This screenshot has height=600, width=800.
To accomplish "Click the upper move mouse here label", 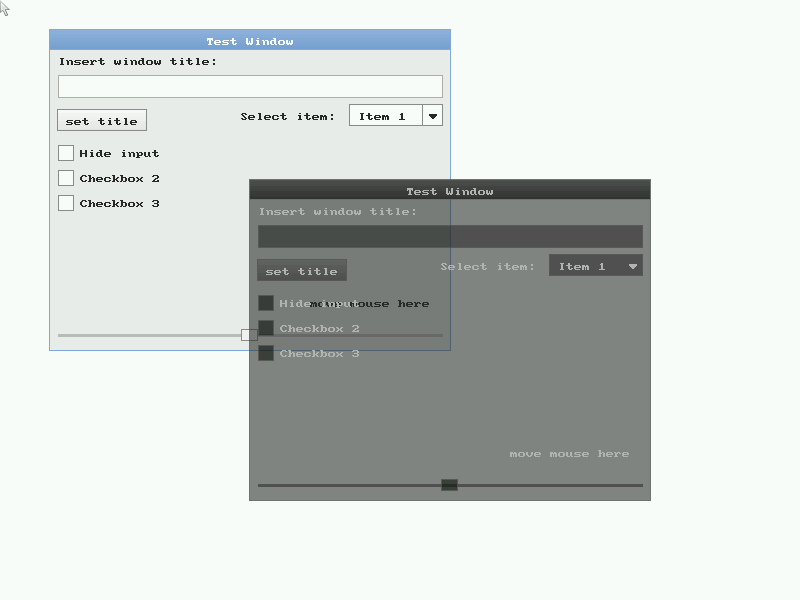I will 370,303.
